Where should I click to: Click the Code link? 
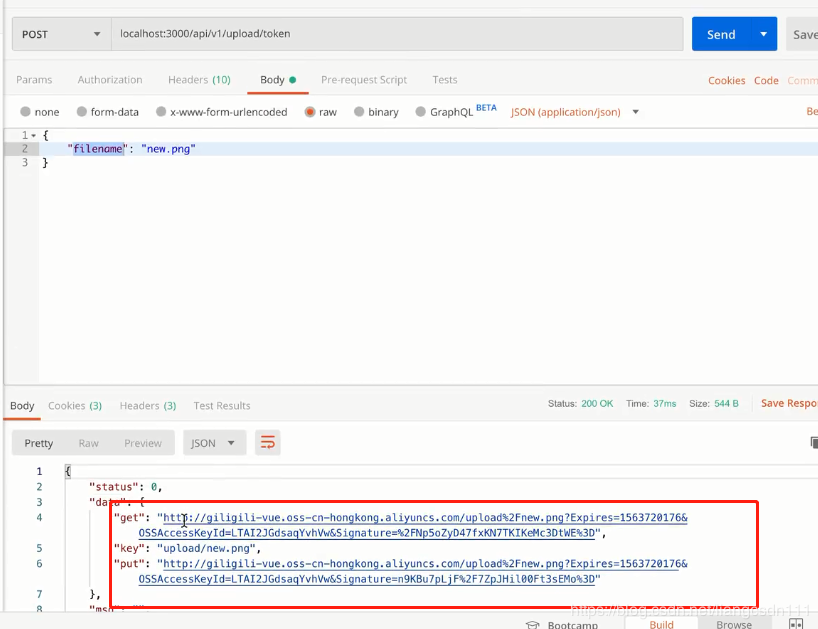click(766, 80)
